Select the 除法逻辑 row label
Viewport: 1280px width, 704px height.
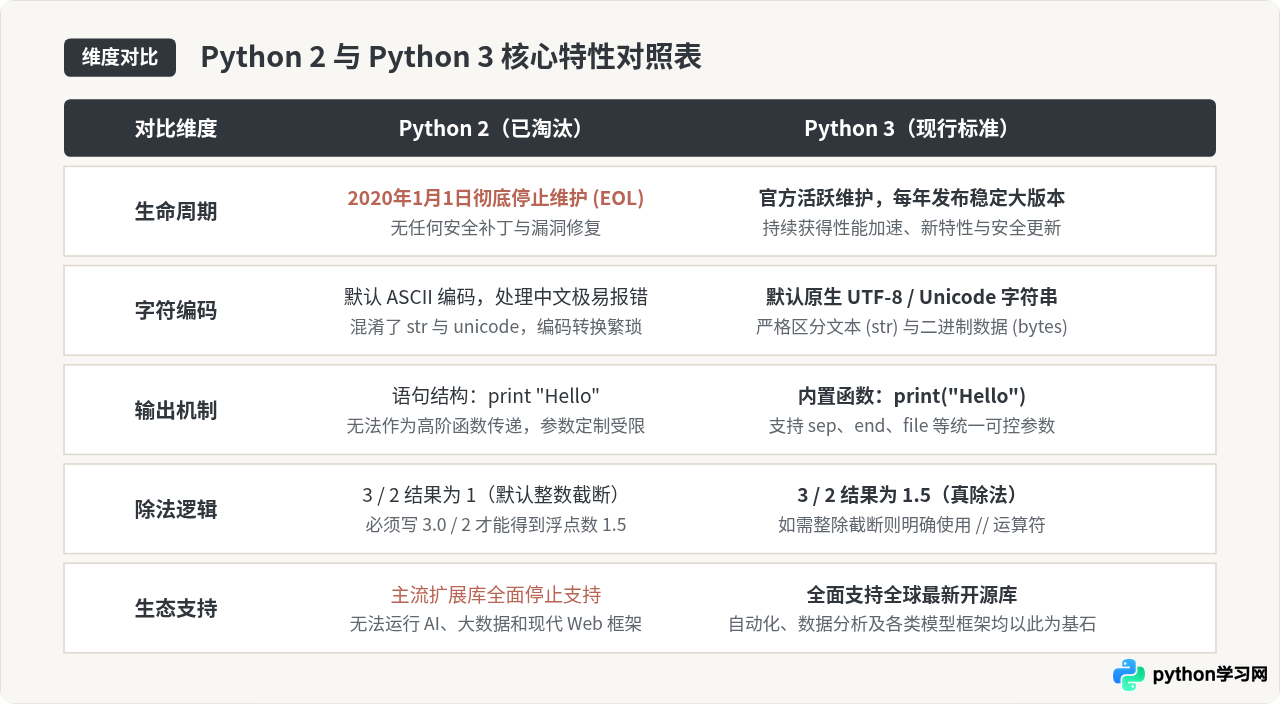coord(176,509)
